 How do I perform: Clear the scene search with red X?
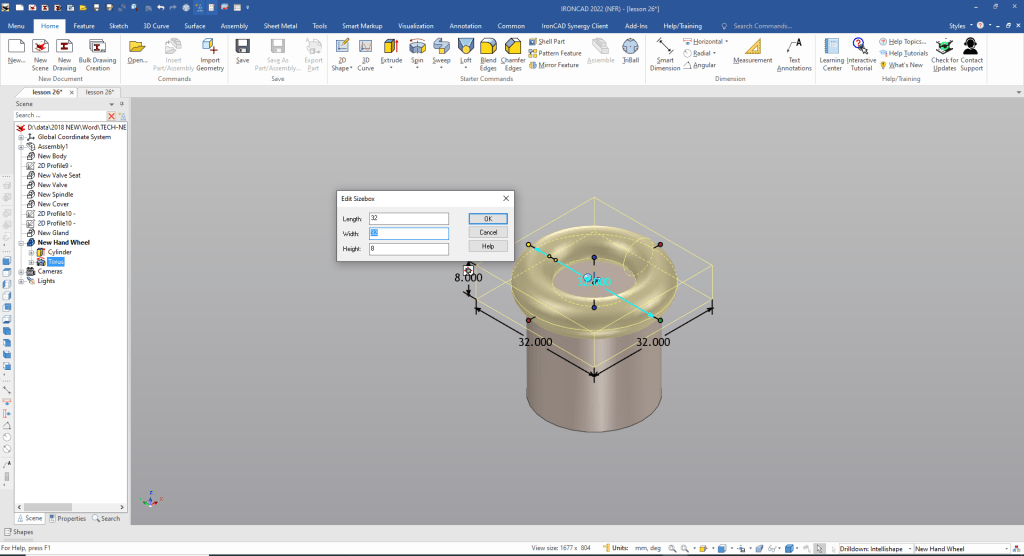tap(112, 116)
